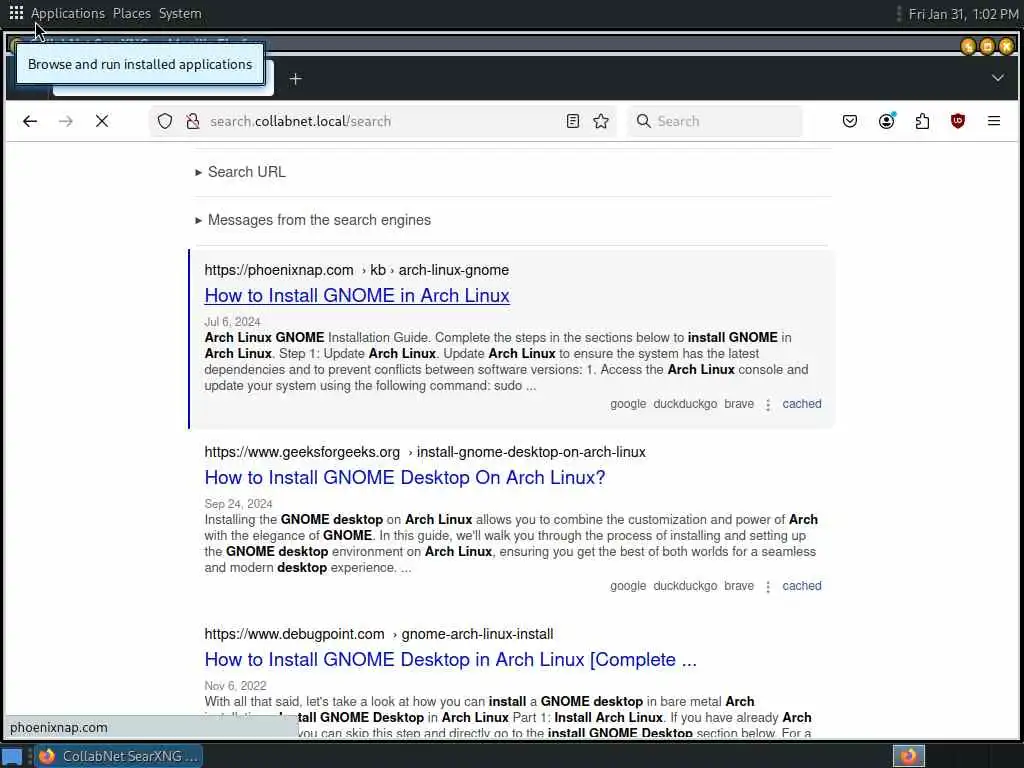This screenshot has height=768, width=1024.
Task: Click the Firefox tray icon in bottom panel
Action: pyautogui.click(x=908, y=756)
